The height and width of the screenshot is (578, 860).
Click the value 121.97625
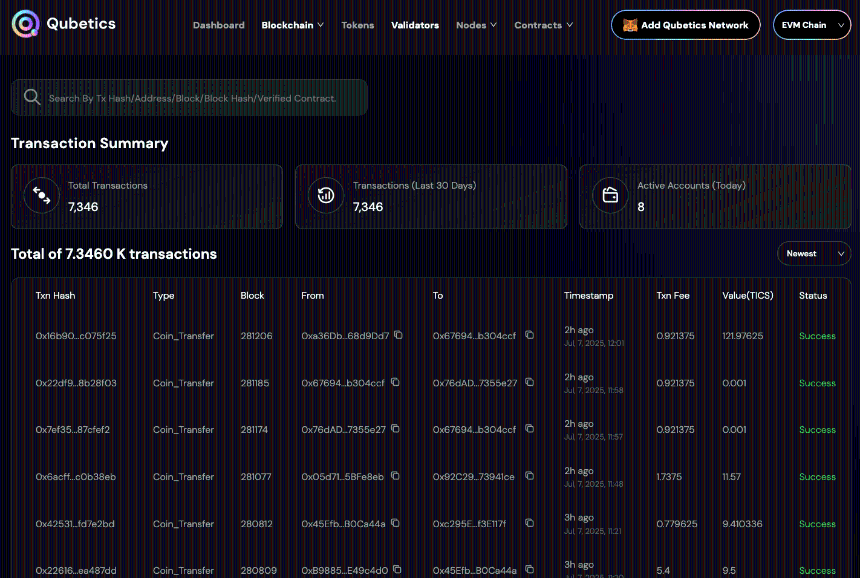click(743, 336)
